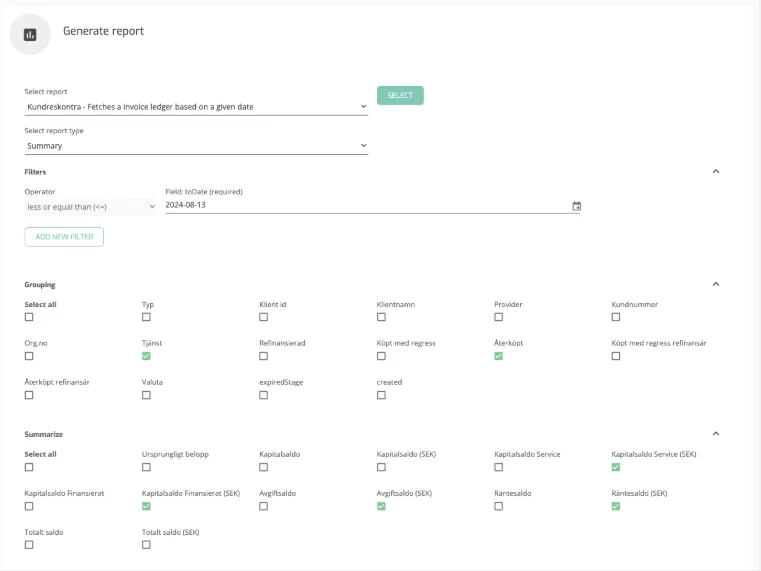Image resolution: width=761 pixels, height=571 pixels.
Task: Collapse the Summarize section
Action: pos(716,433)
